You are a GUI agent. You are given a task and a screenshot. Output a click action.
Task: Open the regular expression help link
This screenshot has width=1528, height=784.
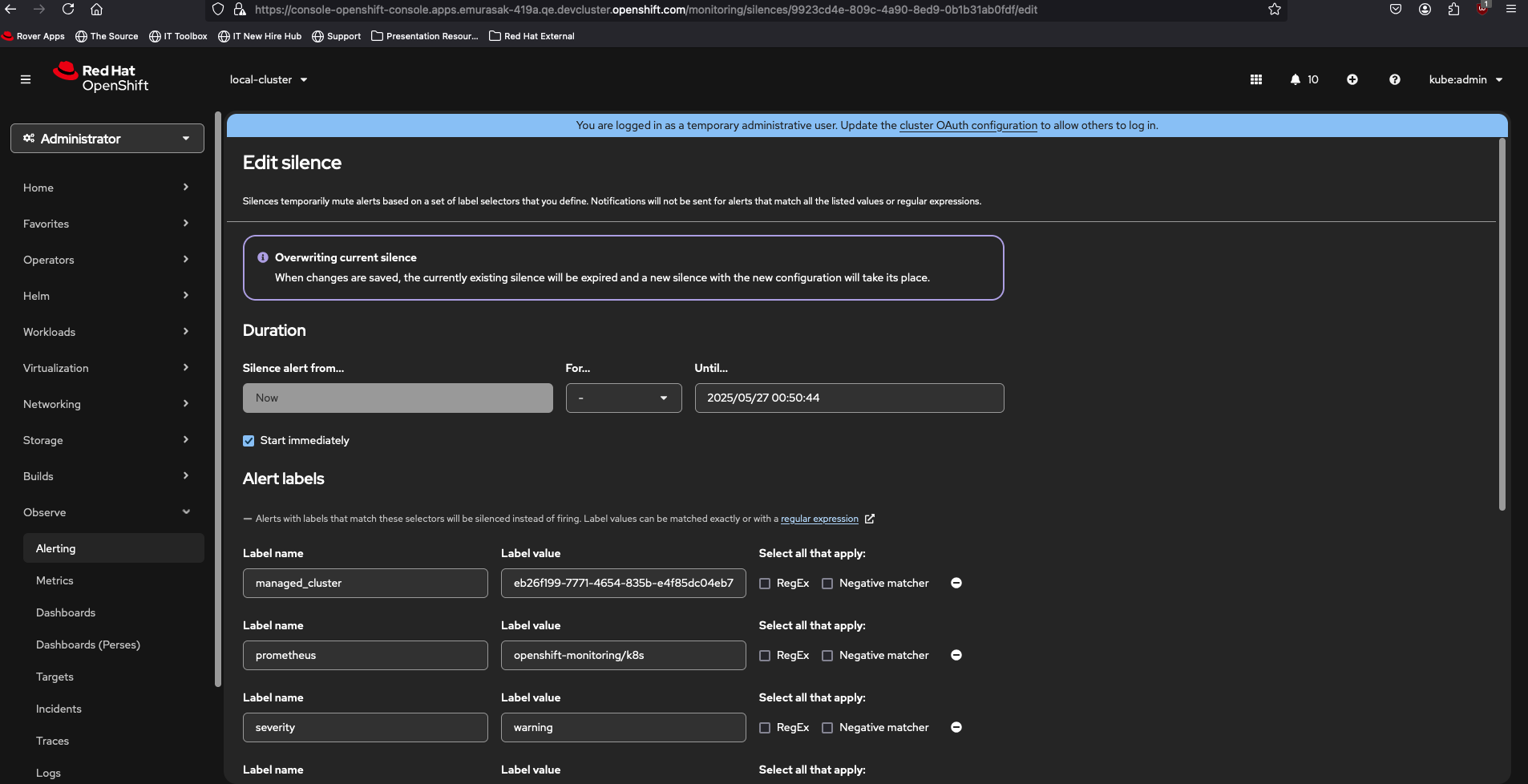click(819, 519)
